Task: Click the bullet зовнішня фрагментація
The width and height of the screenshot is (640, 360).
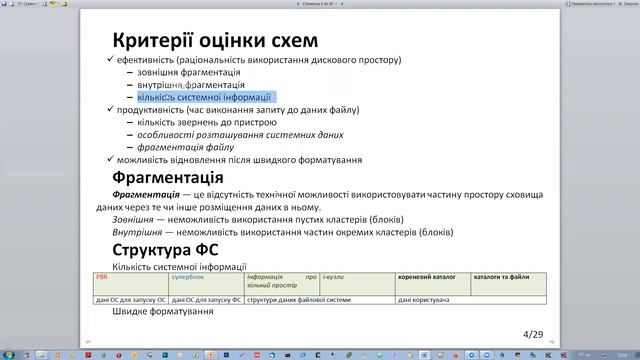Action: (x=189, y=73)
